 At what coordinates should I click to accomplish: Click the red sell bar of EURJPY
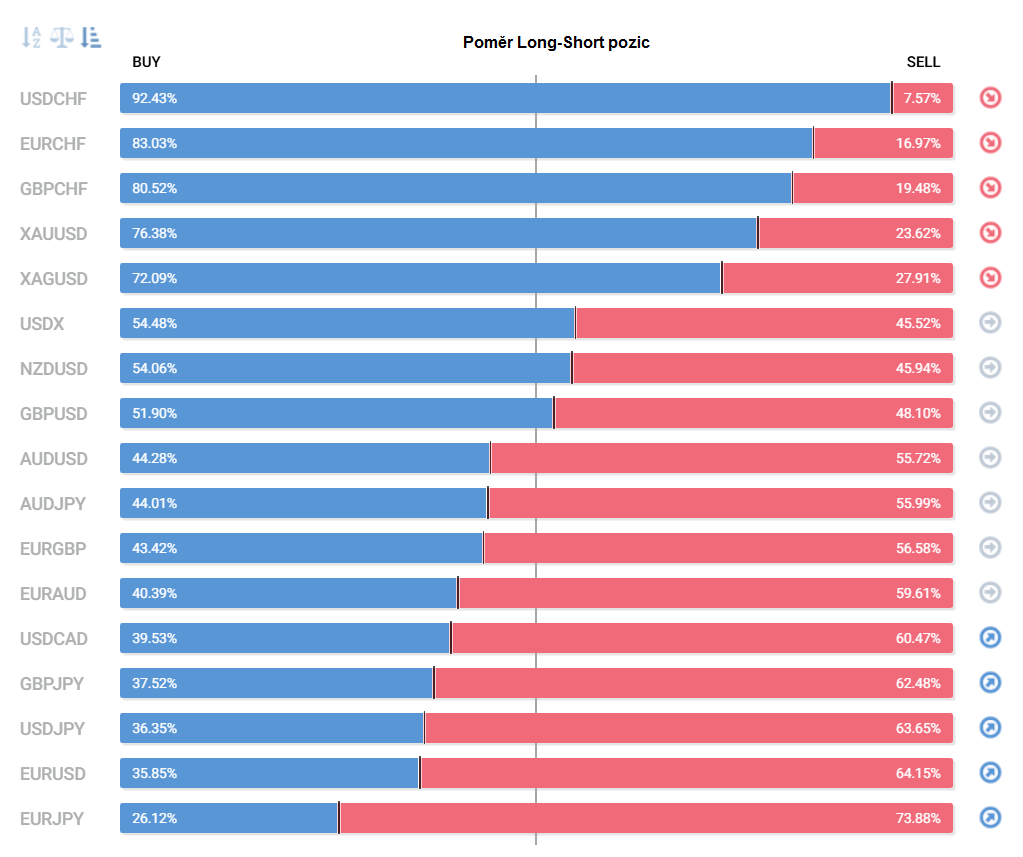[x=645, y=818]
